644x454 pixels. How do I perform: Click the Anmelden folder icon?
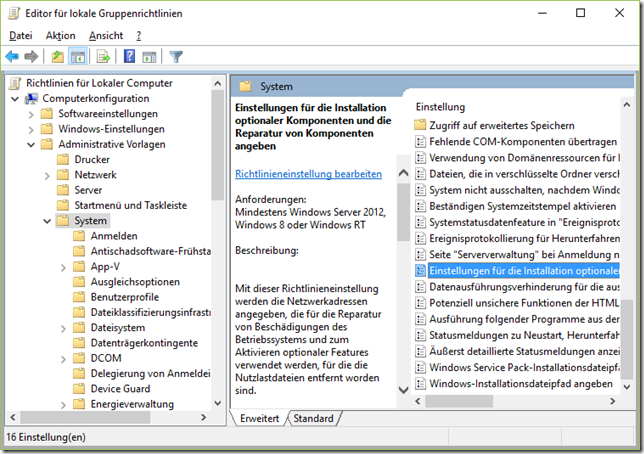79,236
